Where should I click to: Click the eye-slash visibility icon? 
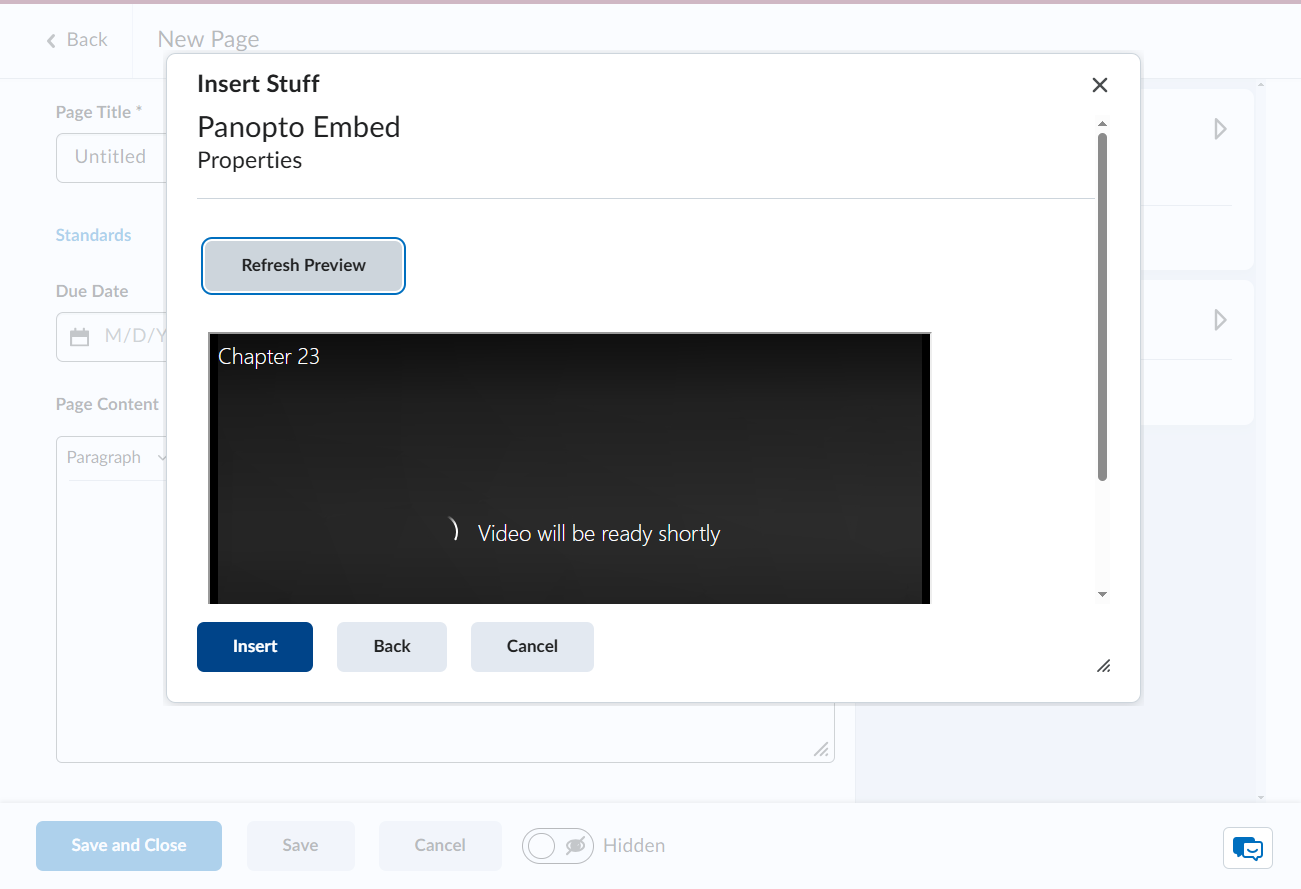(x=575, y=846)
